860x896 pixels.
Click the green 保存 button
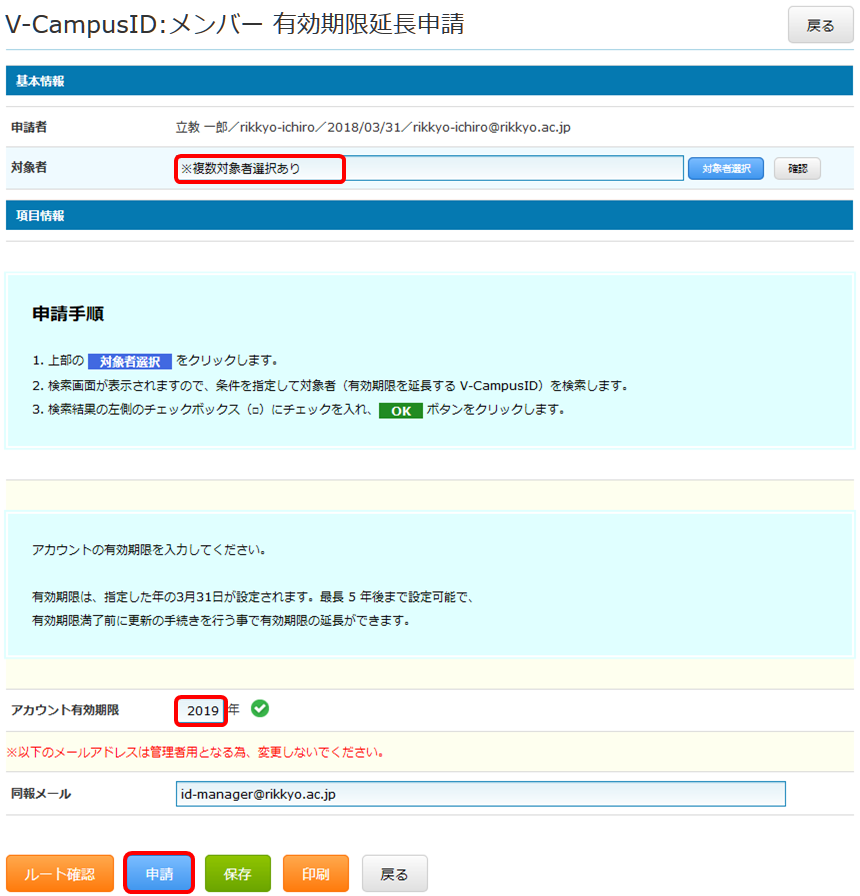(238, 873)
